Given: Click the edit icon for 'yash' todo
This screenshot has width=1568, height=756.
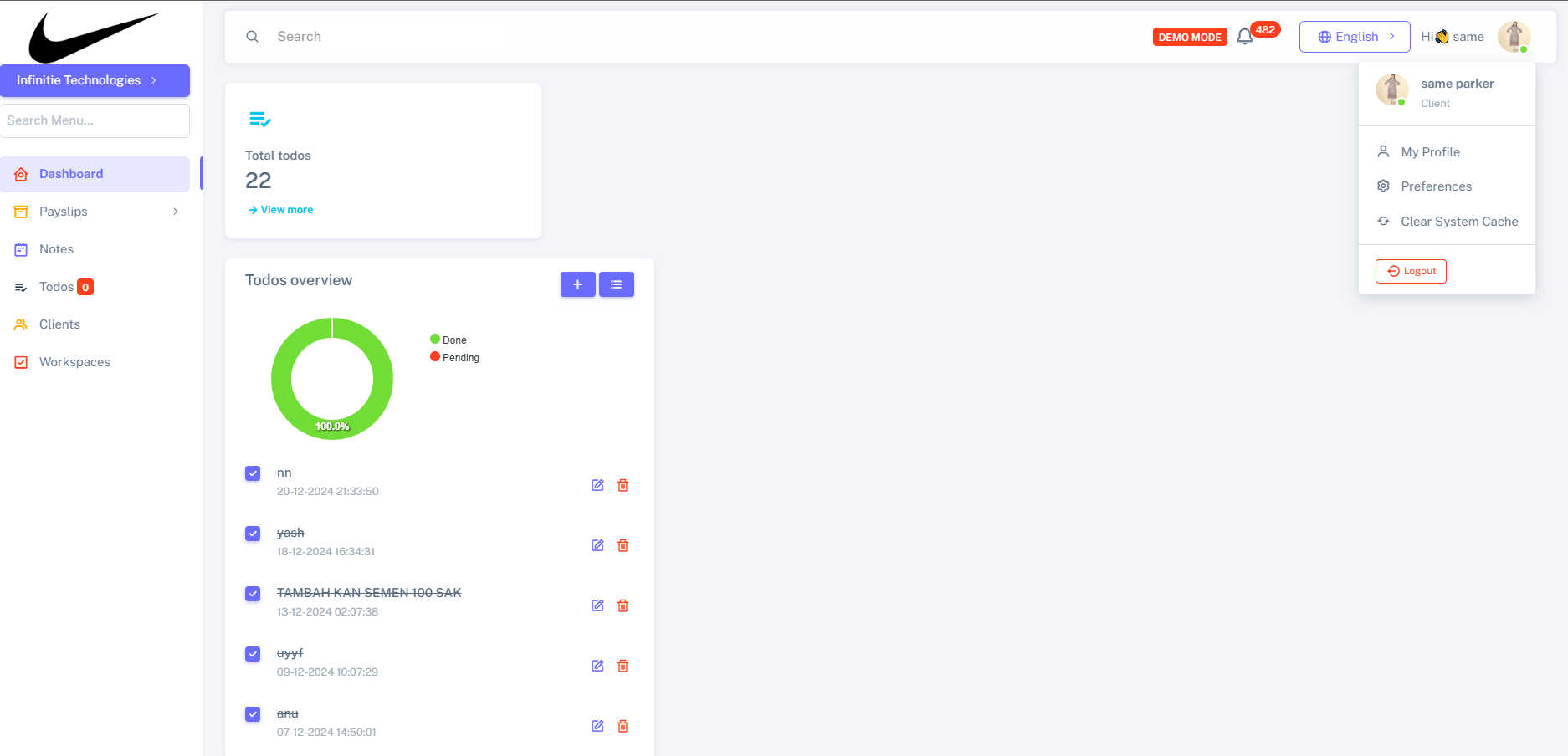Looking at the screenshot, I should point(597,545).
